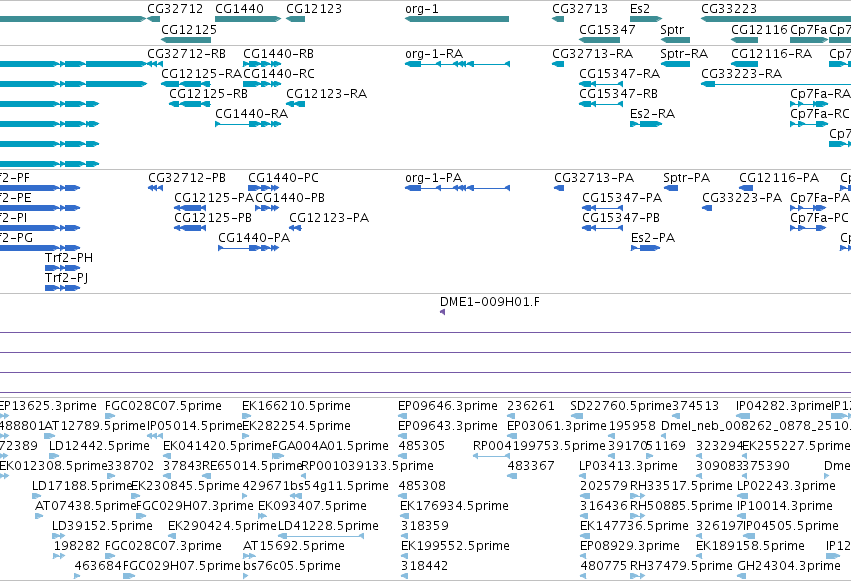This screenshot has height=581, width=851.
Task: Open the org-1 gene label
Action: point(422,9)
